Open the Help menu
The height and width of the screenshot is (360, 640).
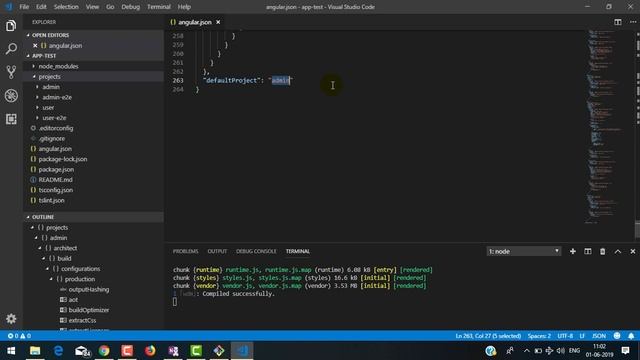(184, 7)
